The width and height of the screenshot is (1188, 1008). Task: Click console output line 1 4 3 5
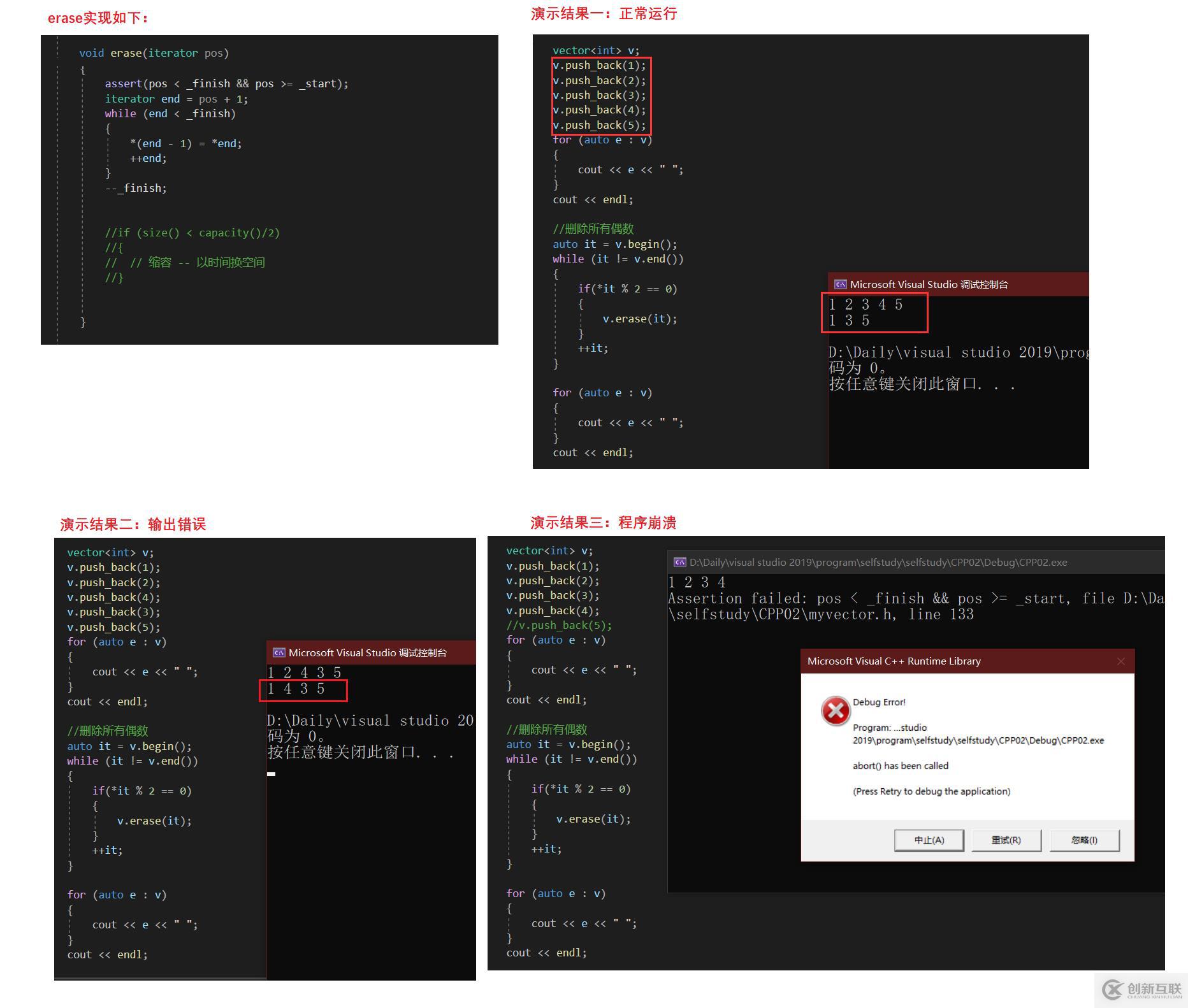click(x=296, y=689)
